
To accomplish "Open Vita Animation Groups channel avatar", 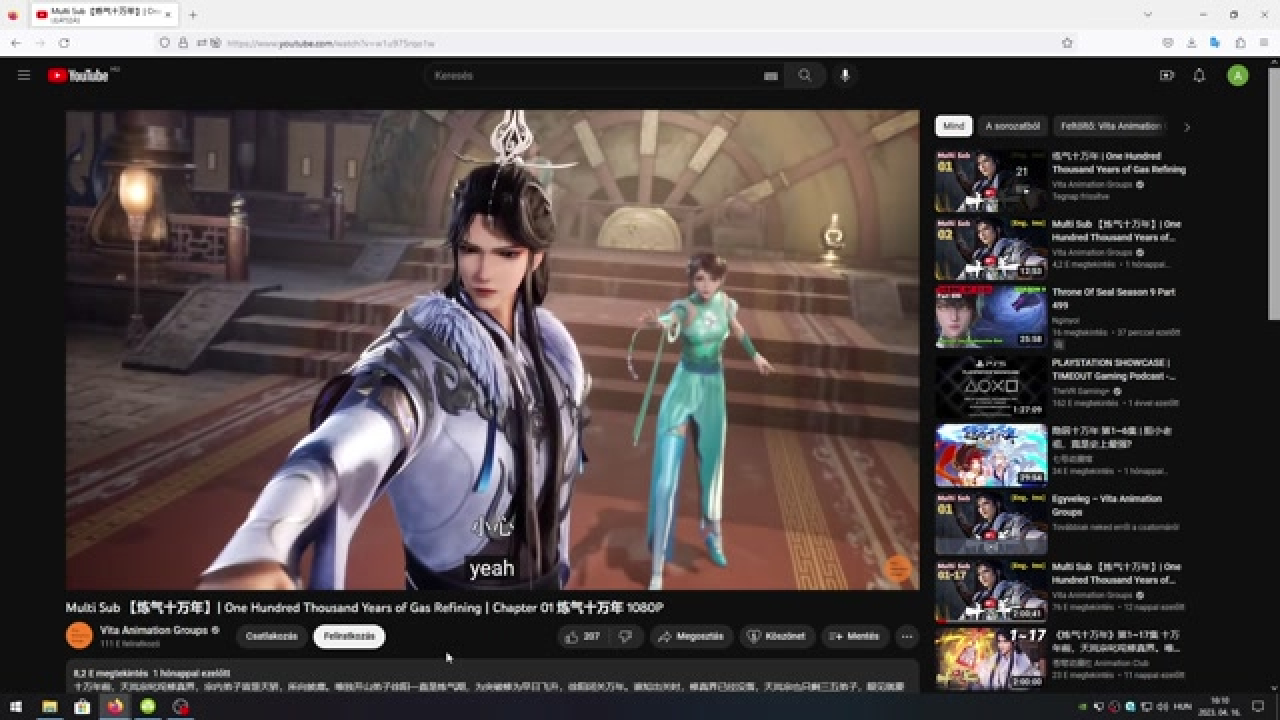I will click(x=79, y=636).
